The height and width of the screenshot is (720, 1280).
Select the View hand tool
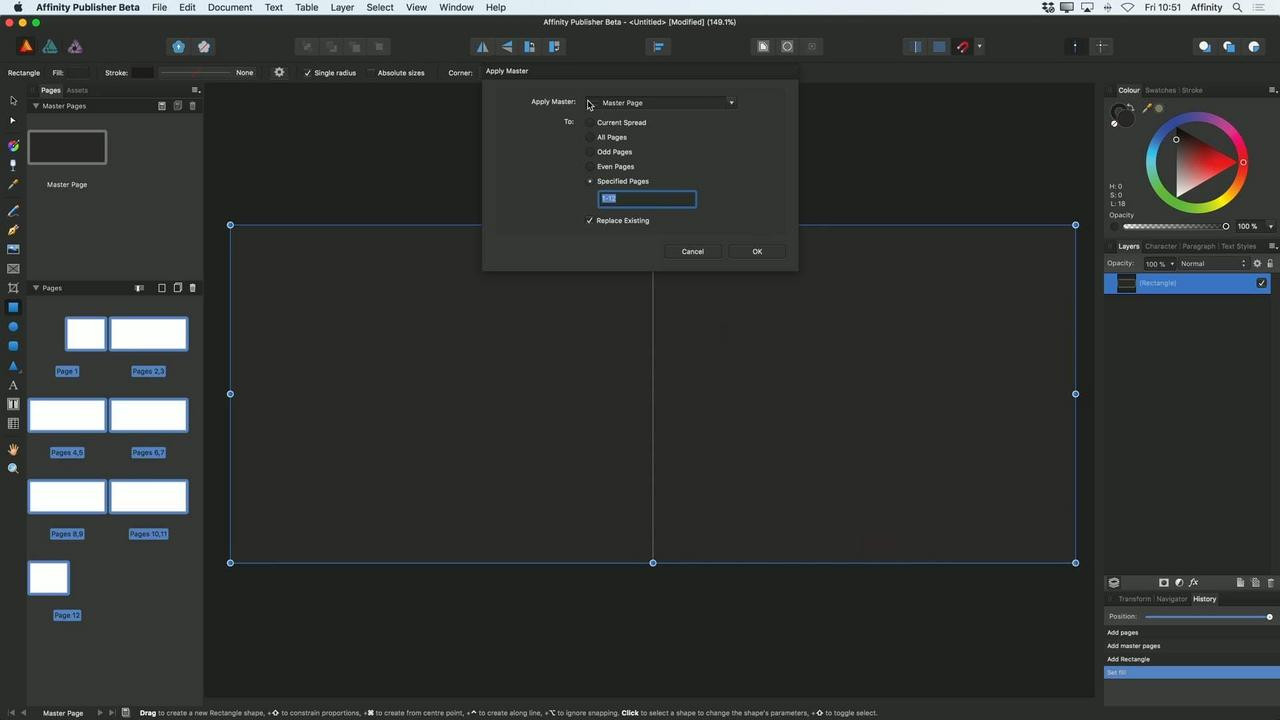13,449
